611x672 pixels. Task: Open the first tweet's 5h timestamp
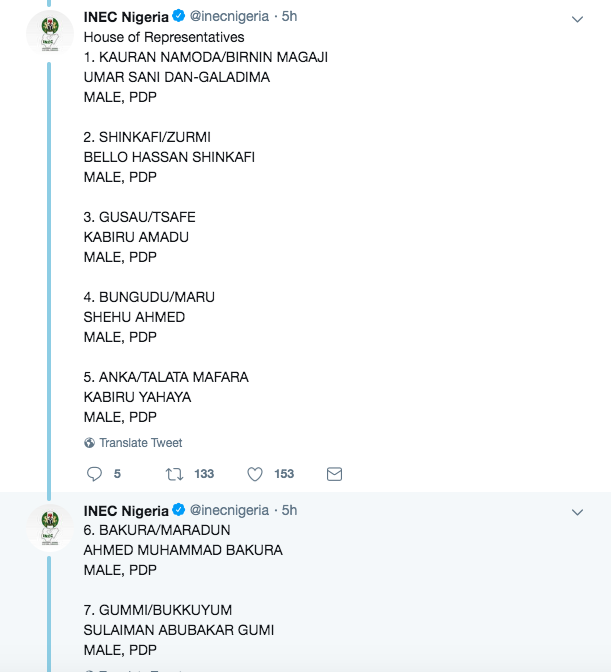289,16
